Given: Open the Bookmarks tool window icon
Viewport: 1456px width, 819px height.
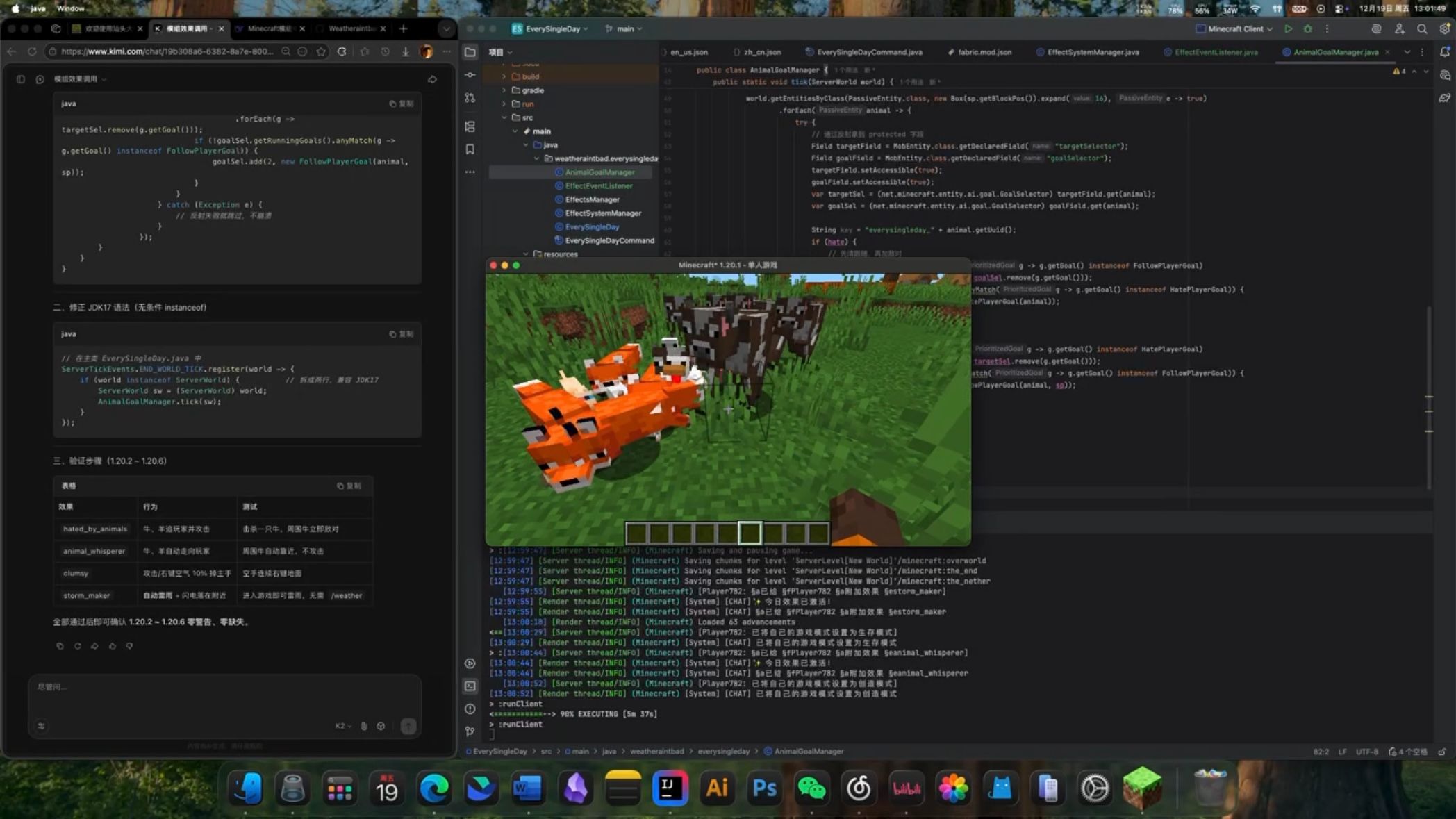Looking at the screenshot, I should coord(470,149).
